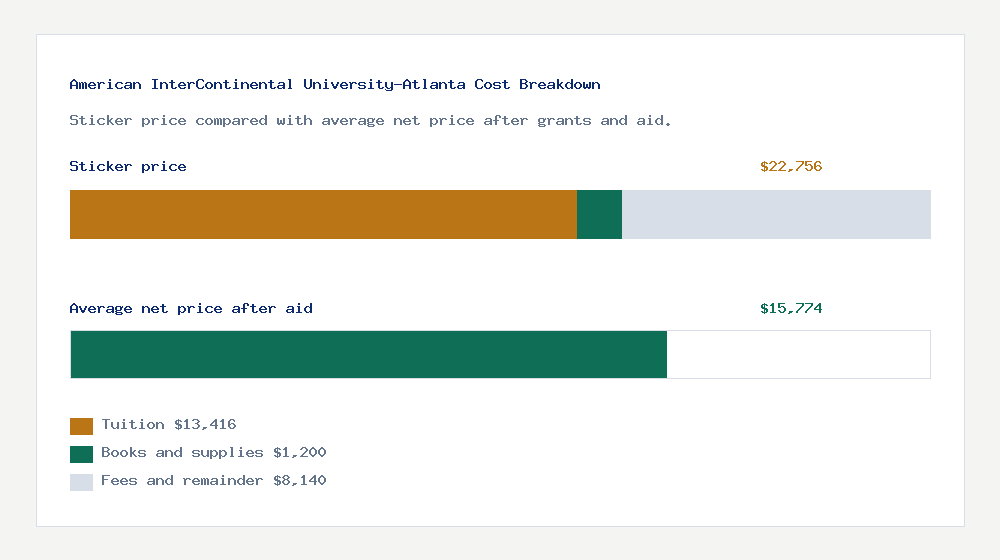
Task: Click the orange Tuition legend swatch
Action: (x=81, y=426)
